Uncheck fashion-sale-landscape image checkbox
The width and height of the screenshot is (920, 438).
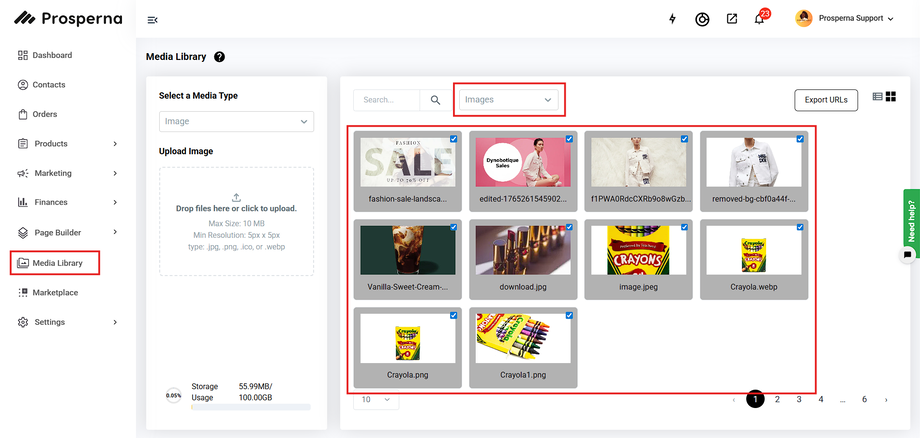point(454,139)
